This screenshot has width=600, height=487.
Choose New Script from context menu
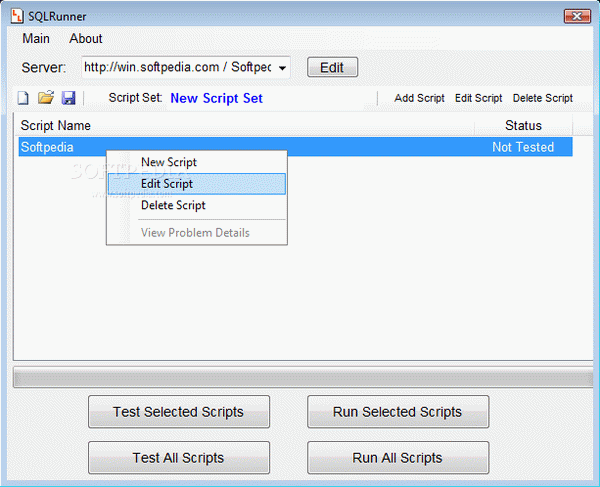(197, 162)
